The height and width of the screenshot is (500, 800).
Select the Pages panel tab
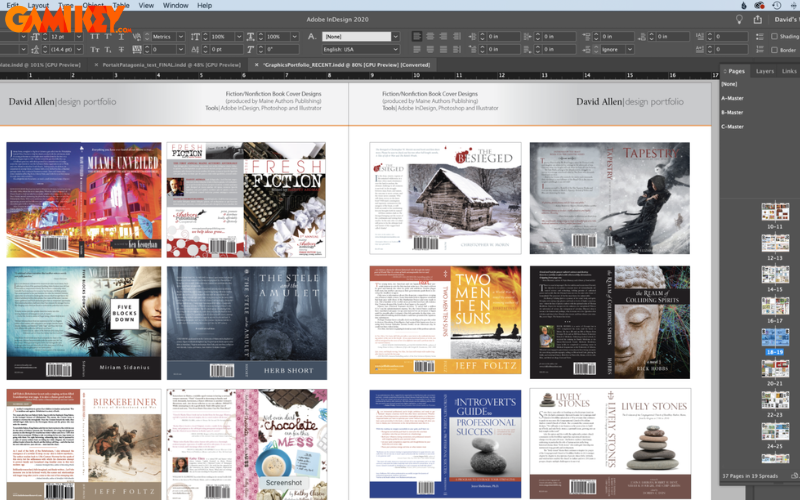736,71
